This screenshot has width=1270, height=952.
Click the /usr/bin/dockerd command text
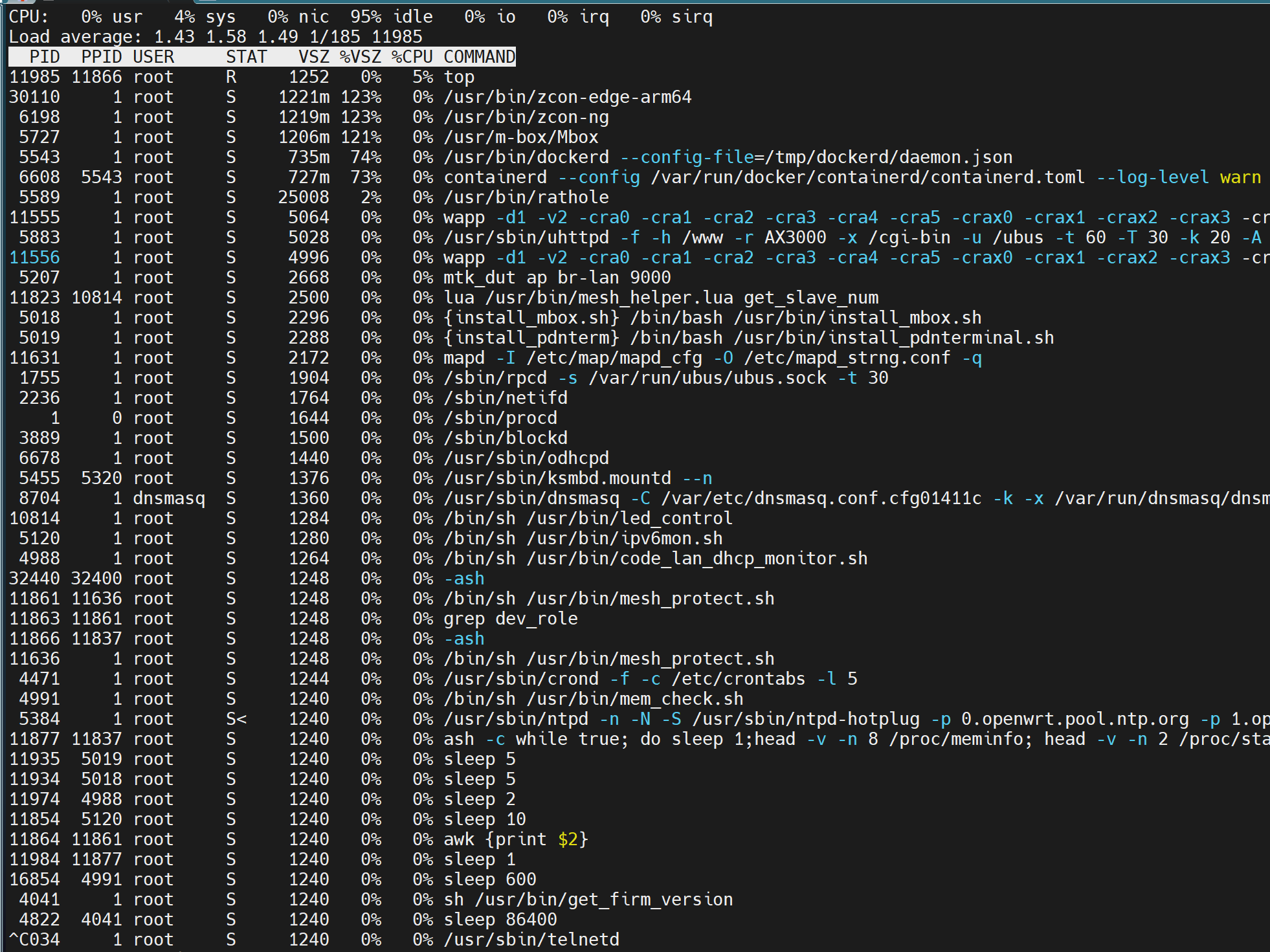click(x=526, y=157)
